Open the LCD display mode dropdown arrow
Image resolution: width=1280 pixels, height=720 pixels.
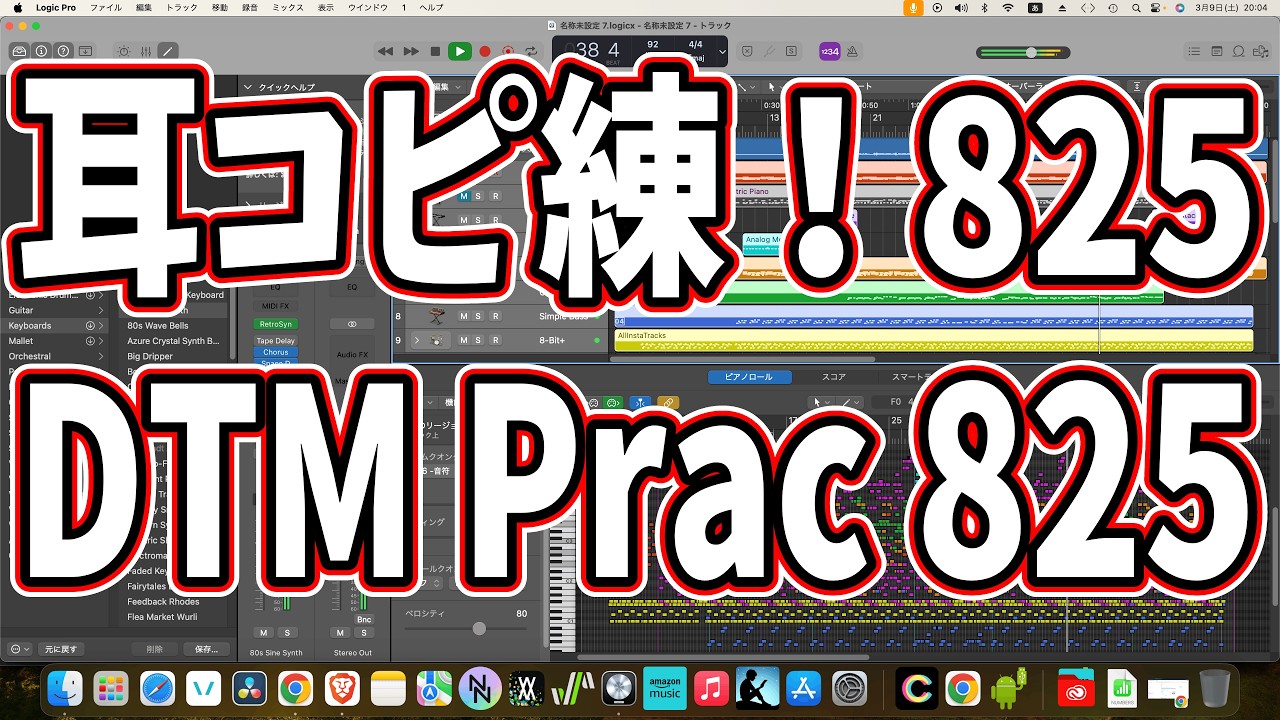(x=722, y=51)
